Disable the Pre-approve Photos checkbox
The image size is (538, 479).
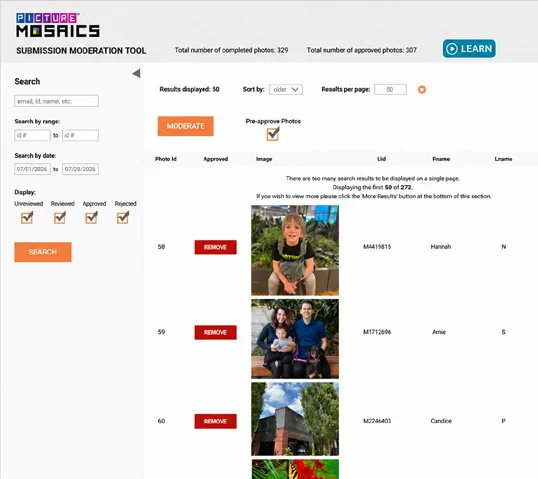click(x=273, y=134)
